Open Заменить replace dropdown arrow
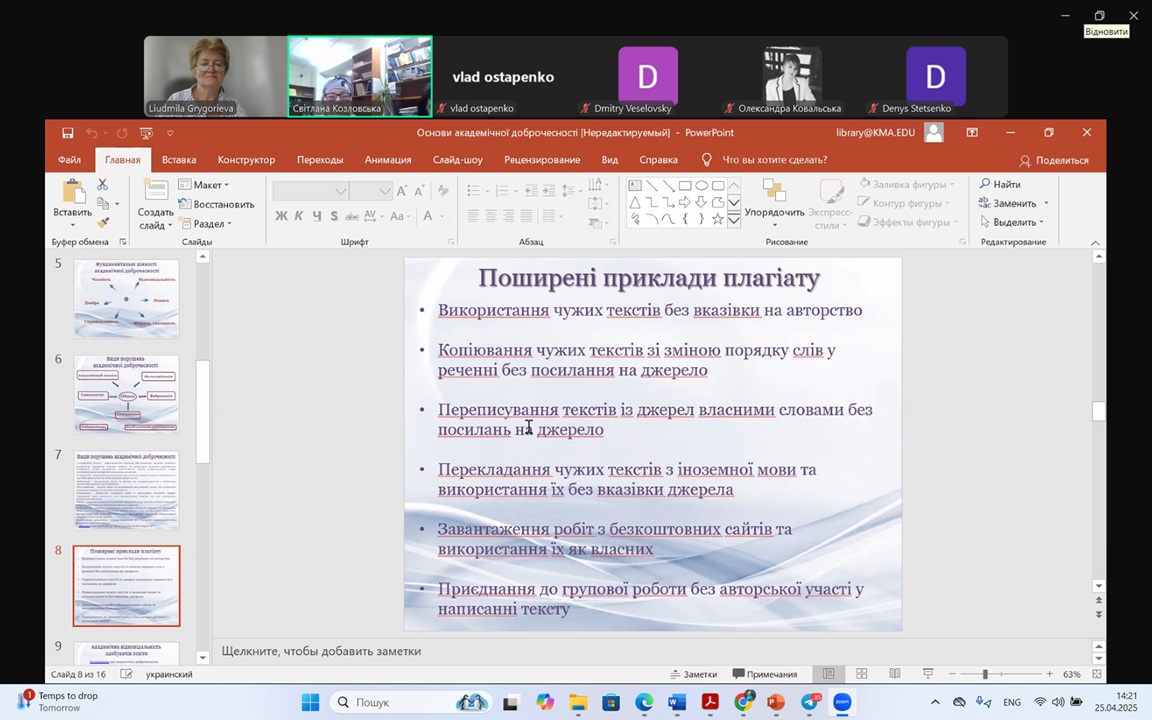The height and width of the screenshot is (720, 1152). tap(1046, 204)
